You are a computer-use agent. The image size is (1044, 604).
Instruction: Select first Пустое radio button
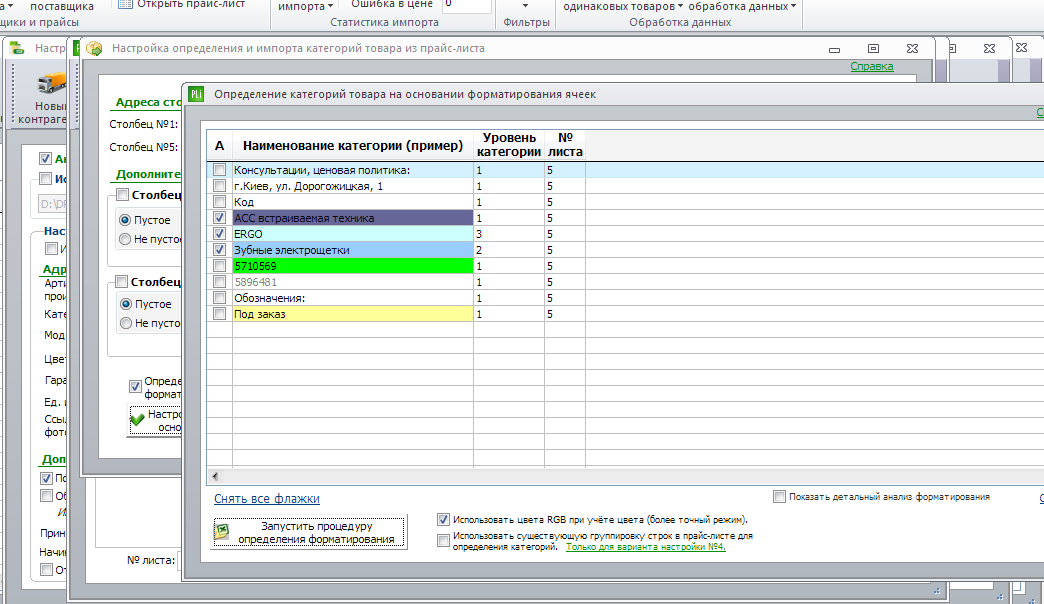point(125,220)
